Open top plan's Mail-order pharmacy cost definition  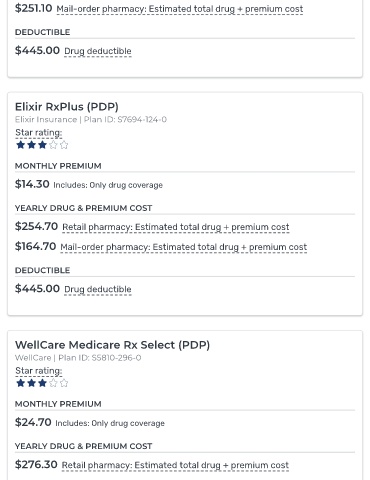[180, 9]
